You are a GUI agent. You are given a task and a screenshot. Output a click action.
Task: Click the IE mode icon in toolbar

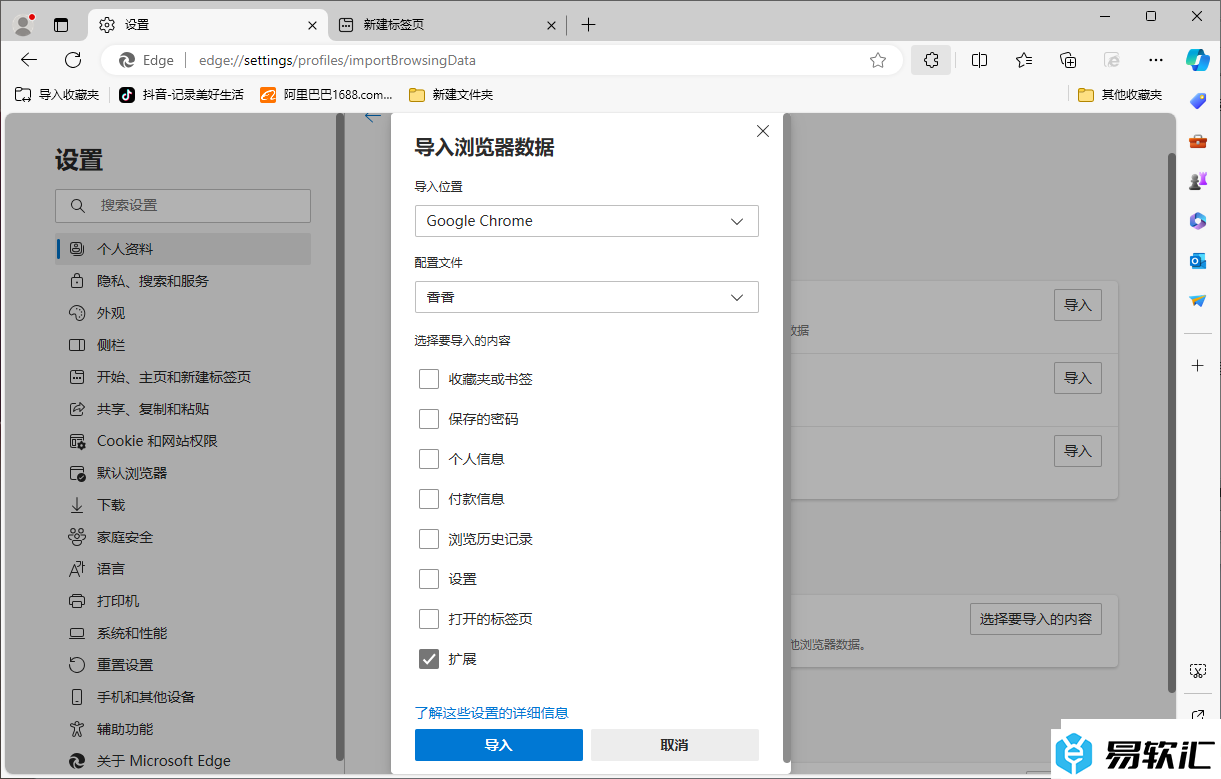pyautogui.click(x=1112, y=60)
